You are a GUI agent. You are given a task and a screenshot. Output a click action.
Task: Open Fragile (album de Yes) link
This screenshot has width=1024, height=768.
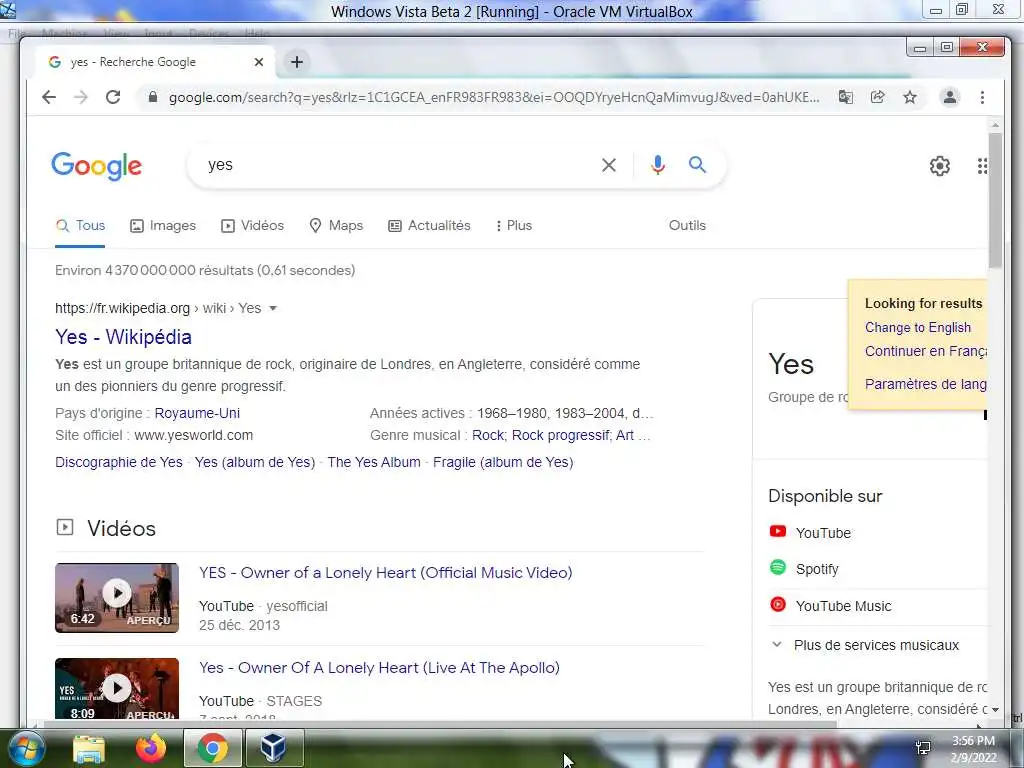(x=503, y=462)
